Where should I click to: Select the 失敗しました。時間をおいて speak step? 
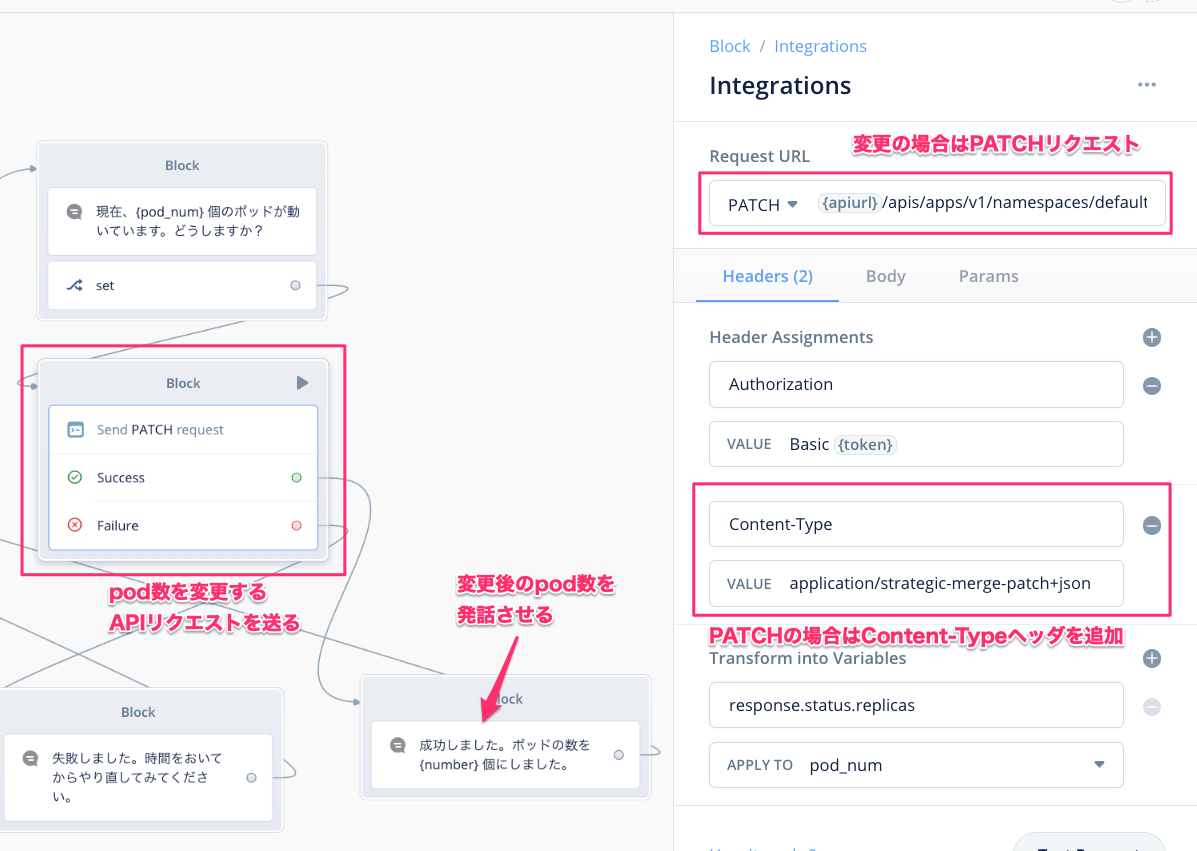(x=138, y=778)
